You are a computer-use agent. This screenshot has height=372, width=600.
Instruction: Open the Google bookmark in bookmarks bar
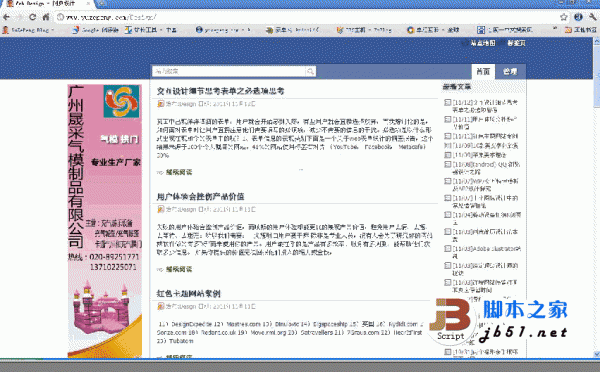tap(96, 30)
